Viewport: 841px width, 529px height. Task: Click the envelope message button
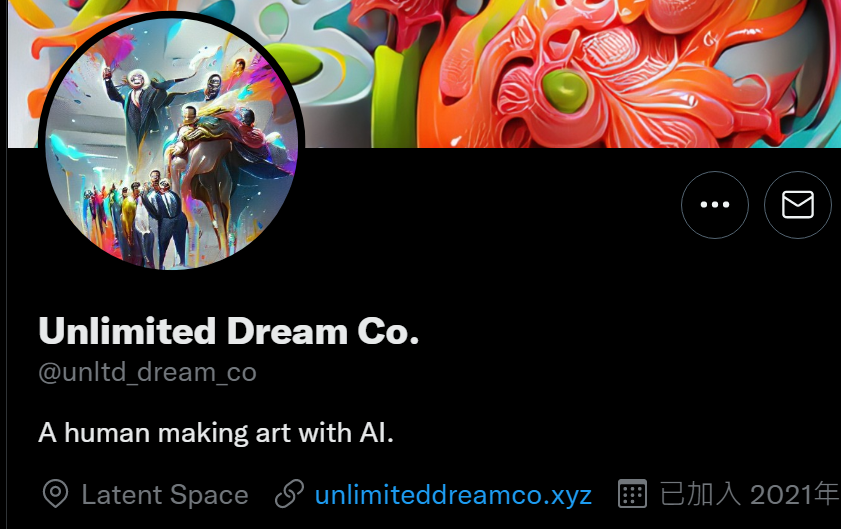(x=798, y=204)
